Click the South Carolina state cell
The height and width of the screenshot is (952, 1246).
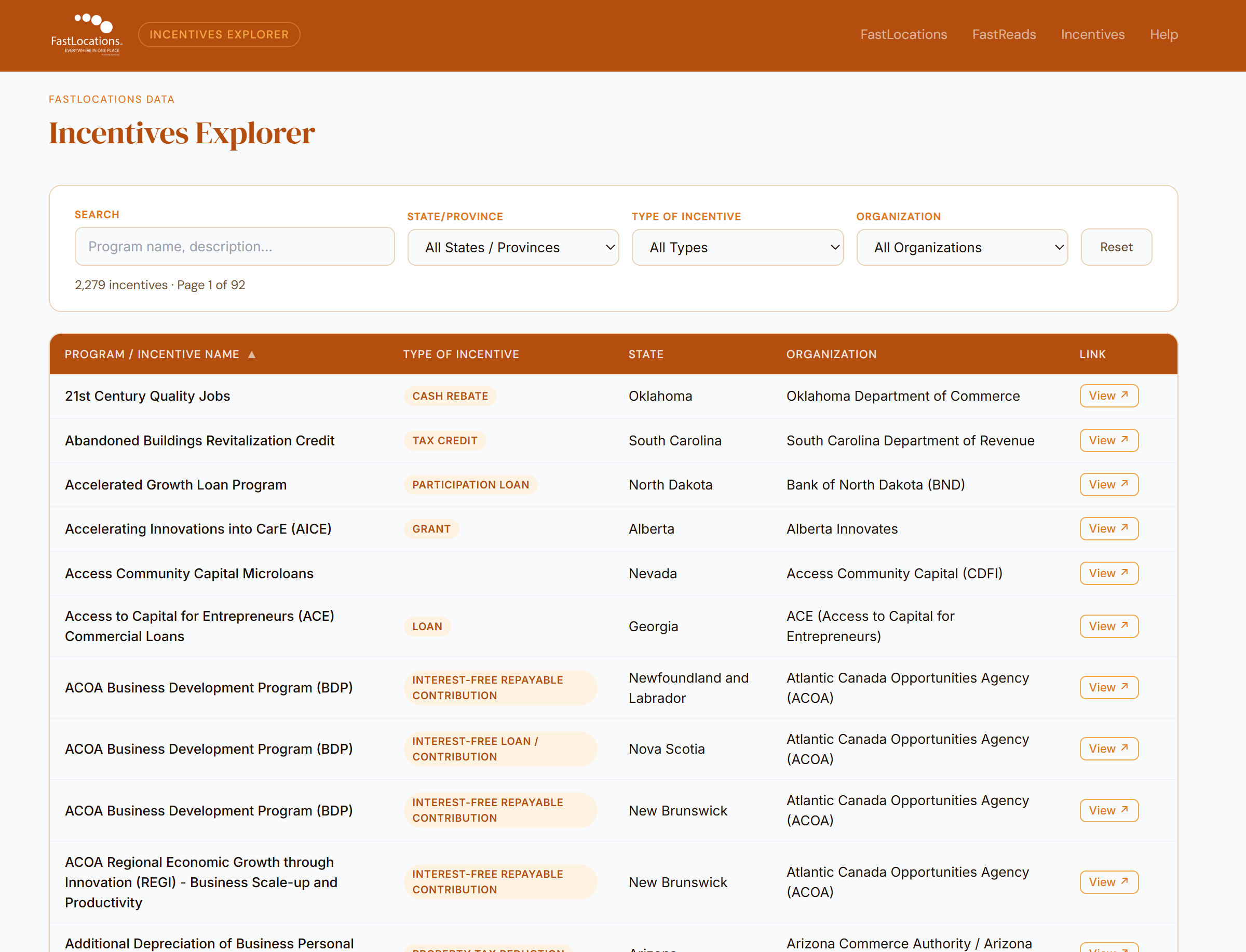pos(675,440)
